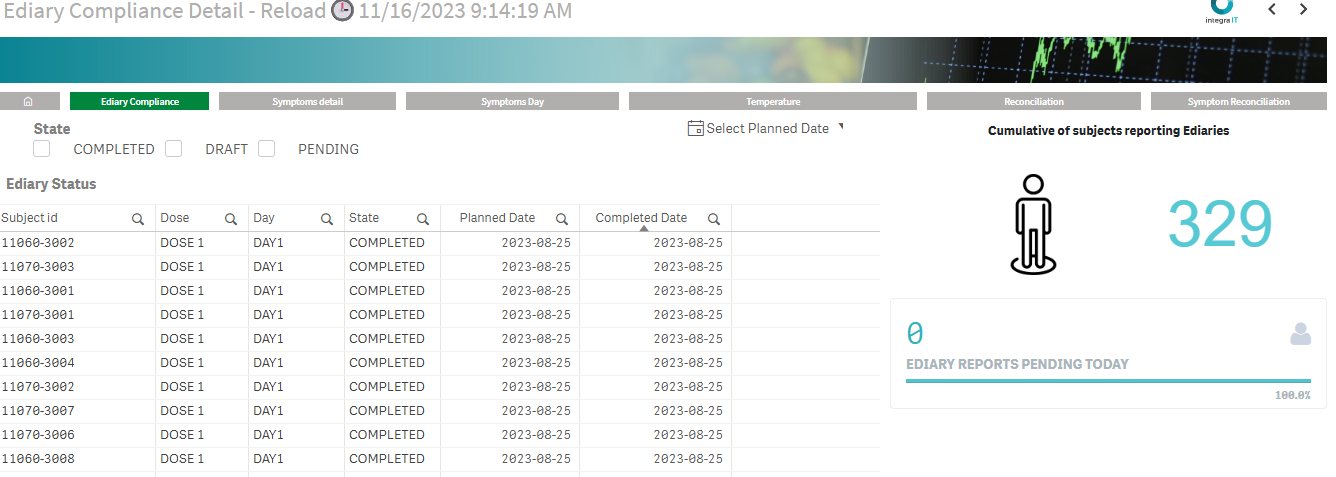Sort by Subject id column header
This screenshot has width=1336, height=477.
30,218
